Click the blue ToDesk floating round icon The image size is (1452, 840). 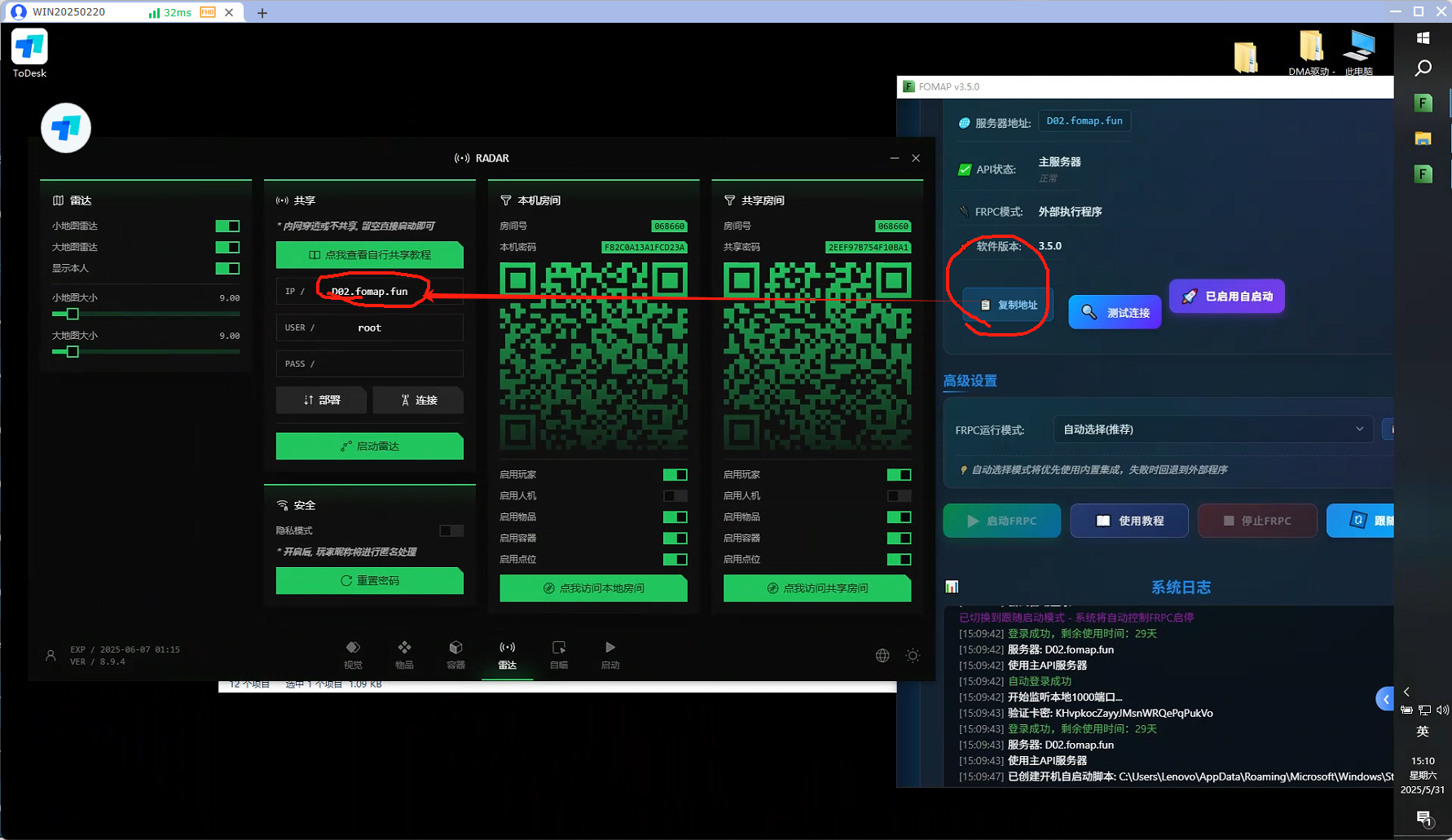pos(66,128)
